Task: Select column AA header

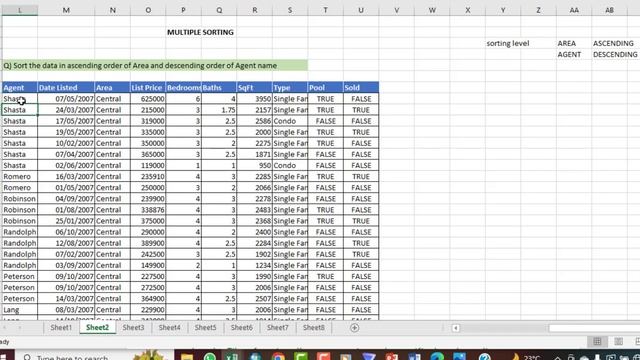Action: [x=574, y=10]
